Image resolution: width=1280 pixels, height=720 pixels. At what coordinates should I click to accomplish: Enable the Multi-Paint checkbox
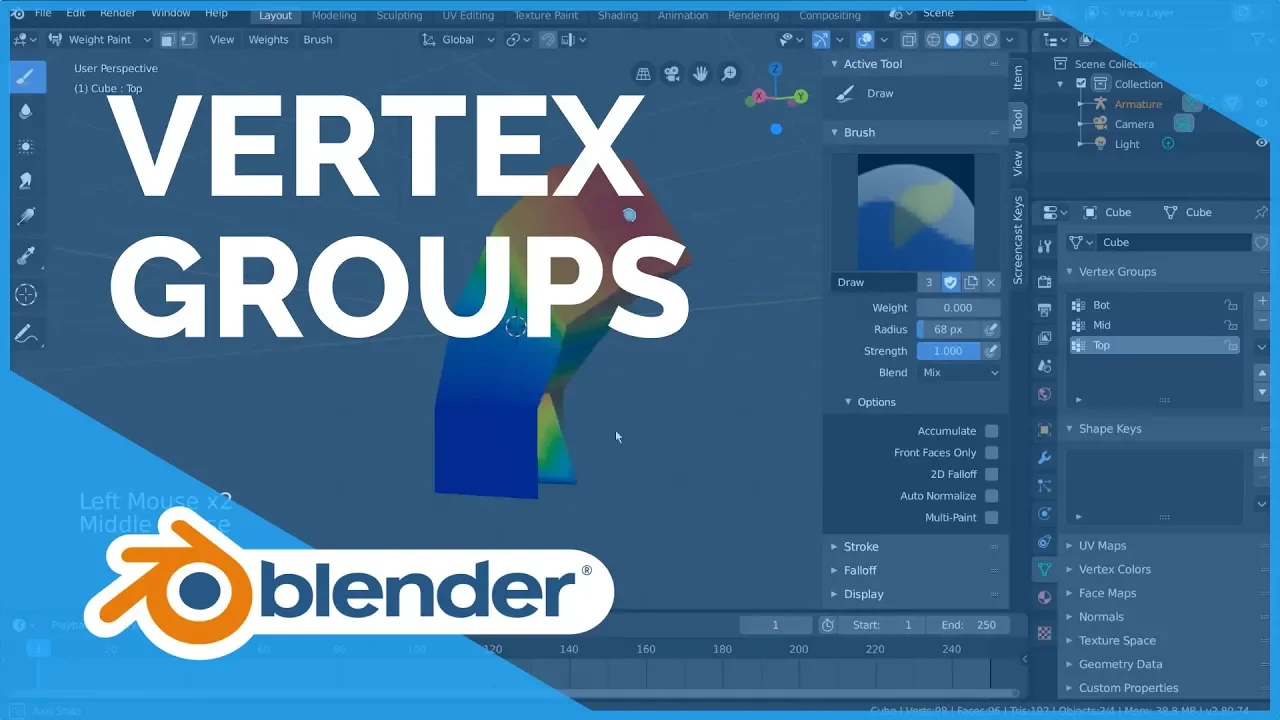click(991, 518)
